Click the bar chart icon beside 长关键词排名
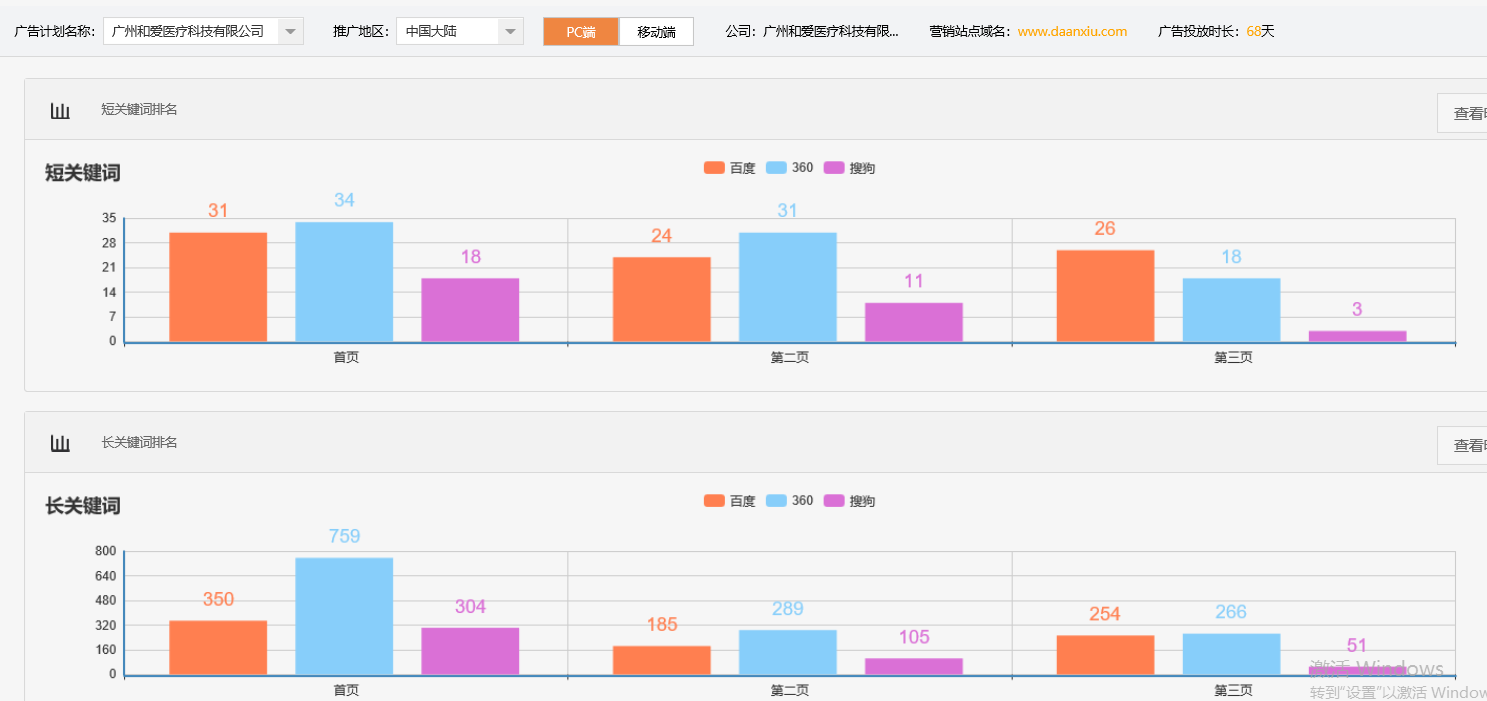The width and height of the screenshot is (1487, 701). coord(59,443)
